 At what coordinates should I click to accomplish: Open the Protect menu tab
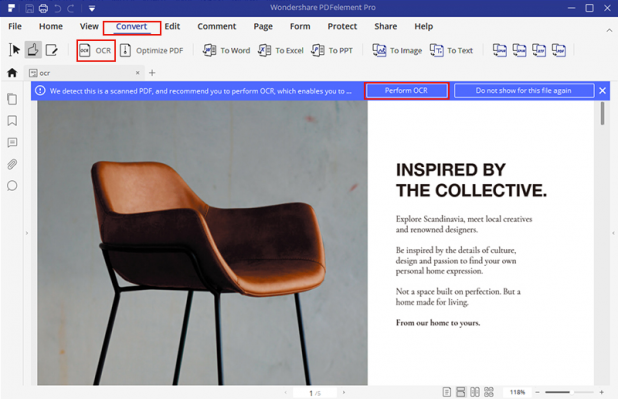point(342,26)
